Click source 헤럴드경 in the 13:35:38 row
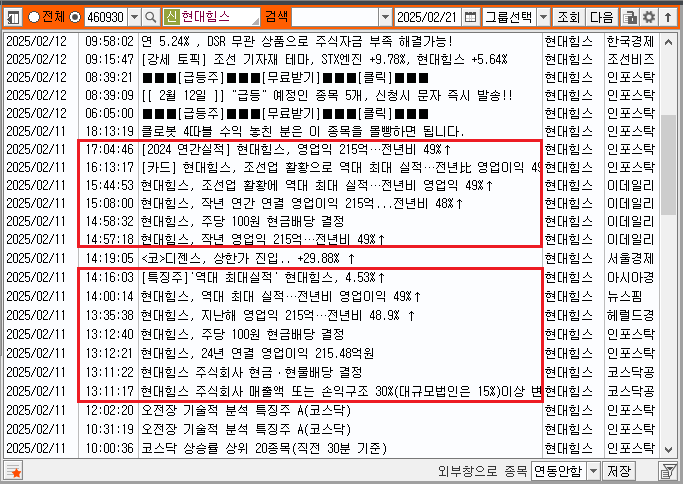 pyautogui.click(x=631, y=315)
